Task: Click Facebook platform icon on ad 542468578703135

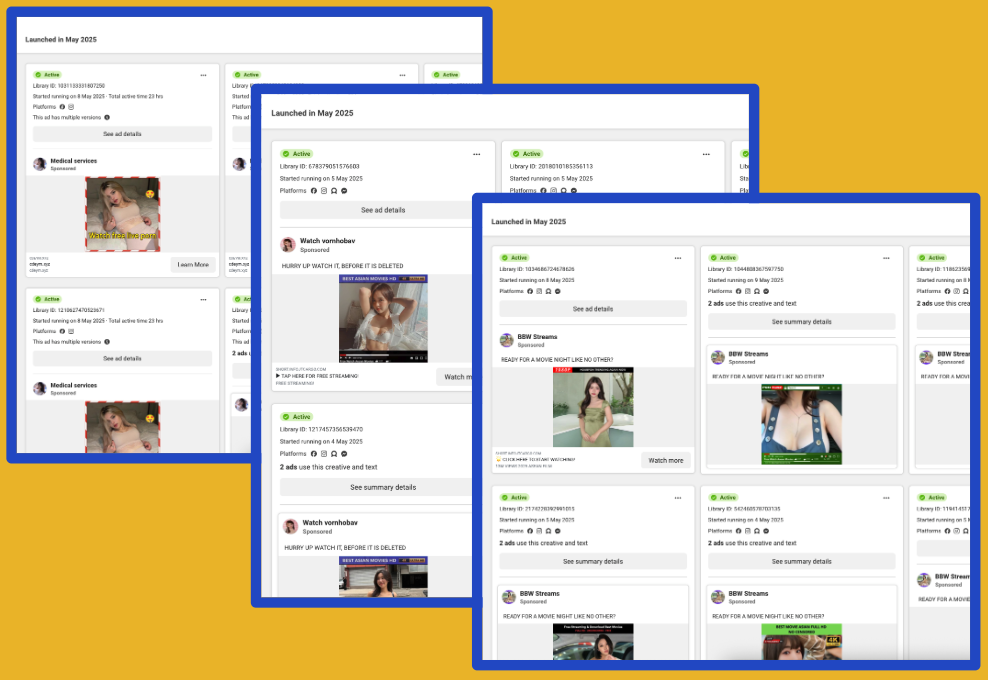Action: 738,531
